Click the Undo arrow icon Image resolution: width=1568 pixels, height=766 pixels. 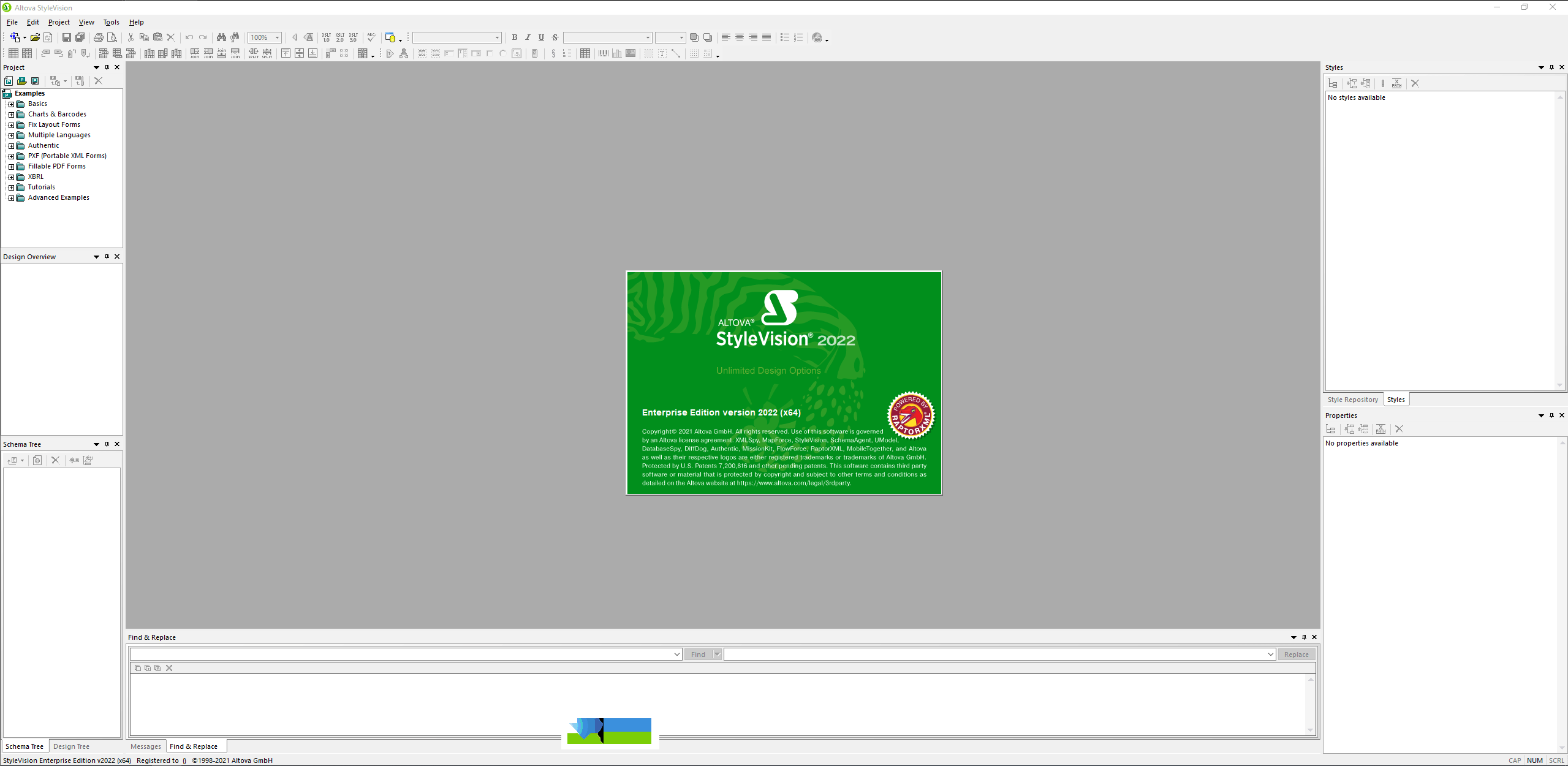pos(189,37)
